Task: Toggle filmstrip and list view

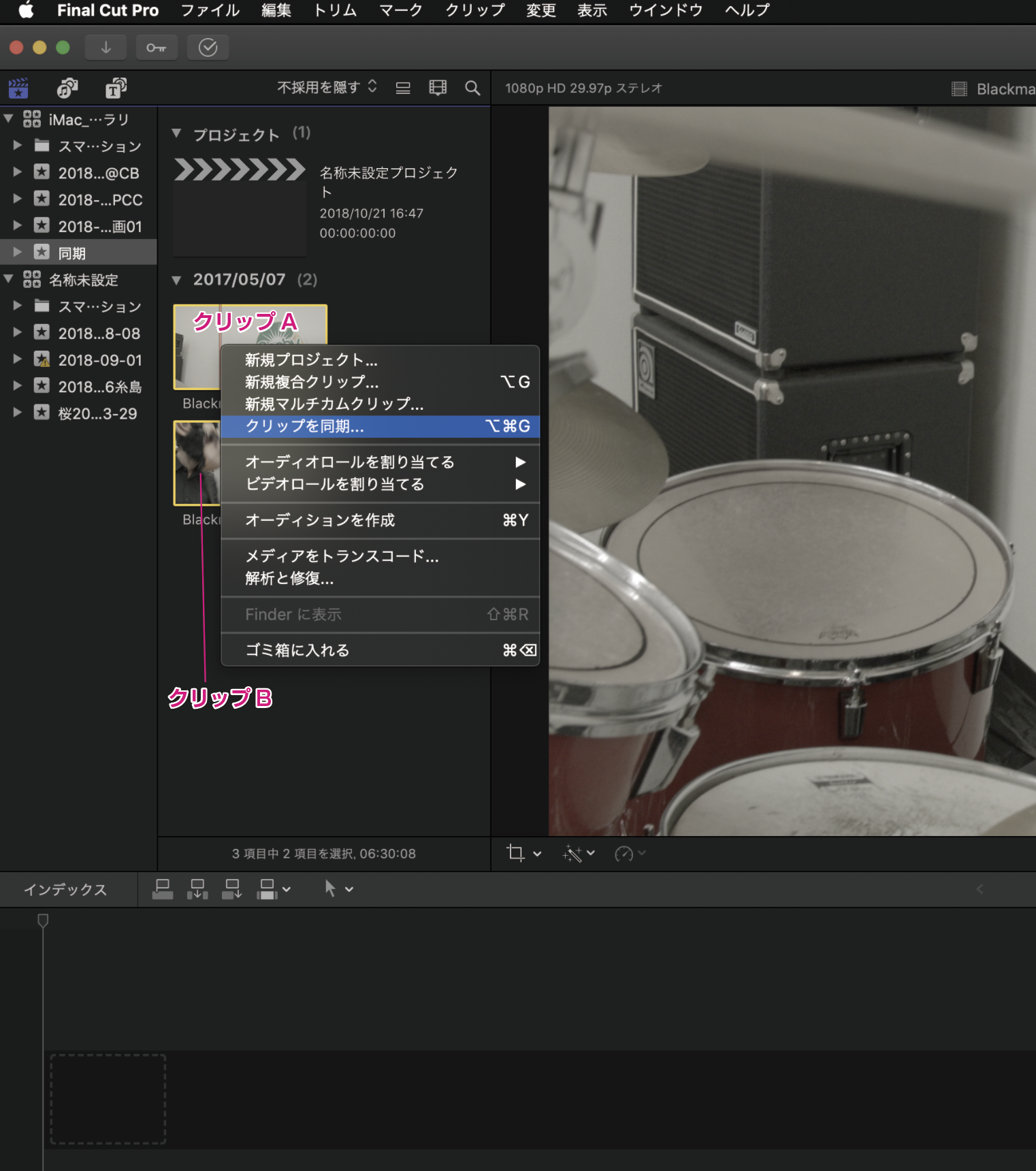Action: pos(403,88)
